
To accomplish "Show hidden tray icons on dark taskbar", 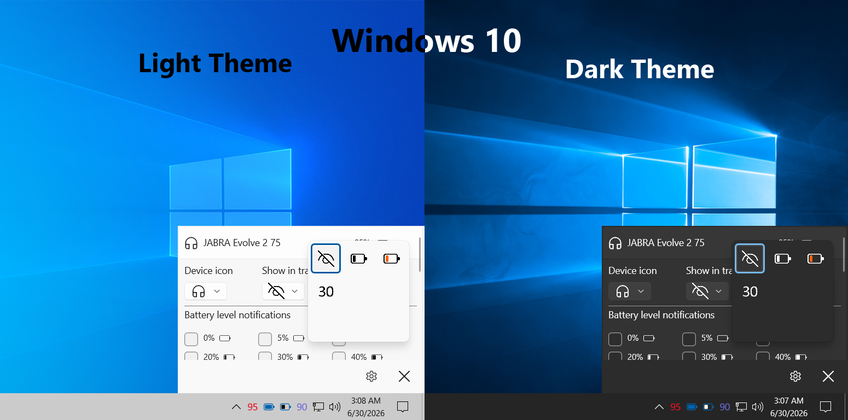I will [659, 407].
